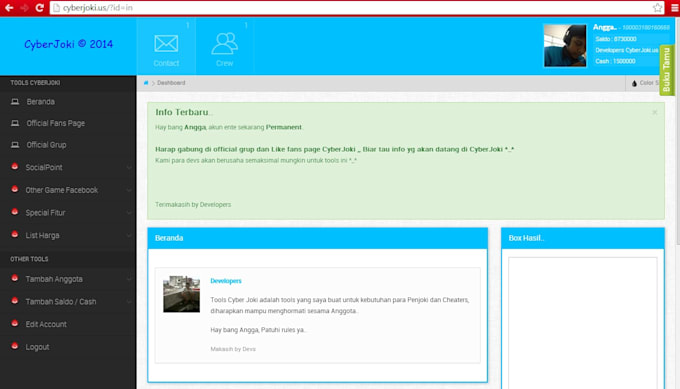Close the Info Terbaru notice
This screenshot has width=680, height=389.
[654, 112]
